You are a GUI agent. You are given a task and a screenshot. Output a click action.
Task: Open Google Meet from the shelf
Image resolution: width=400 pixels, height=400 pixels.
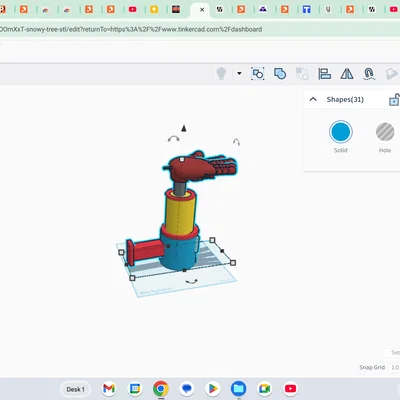tap(264, 389)
